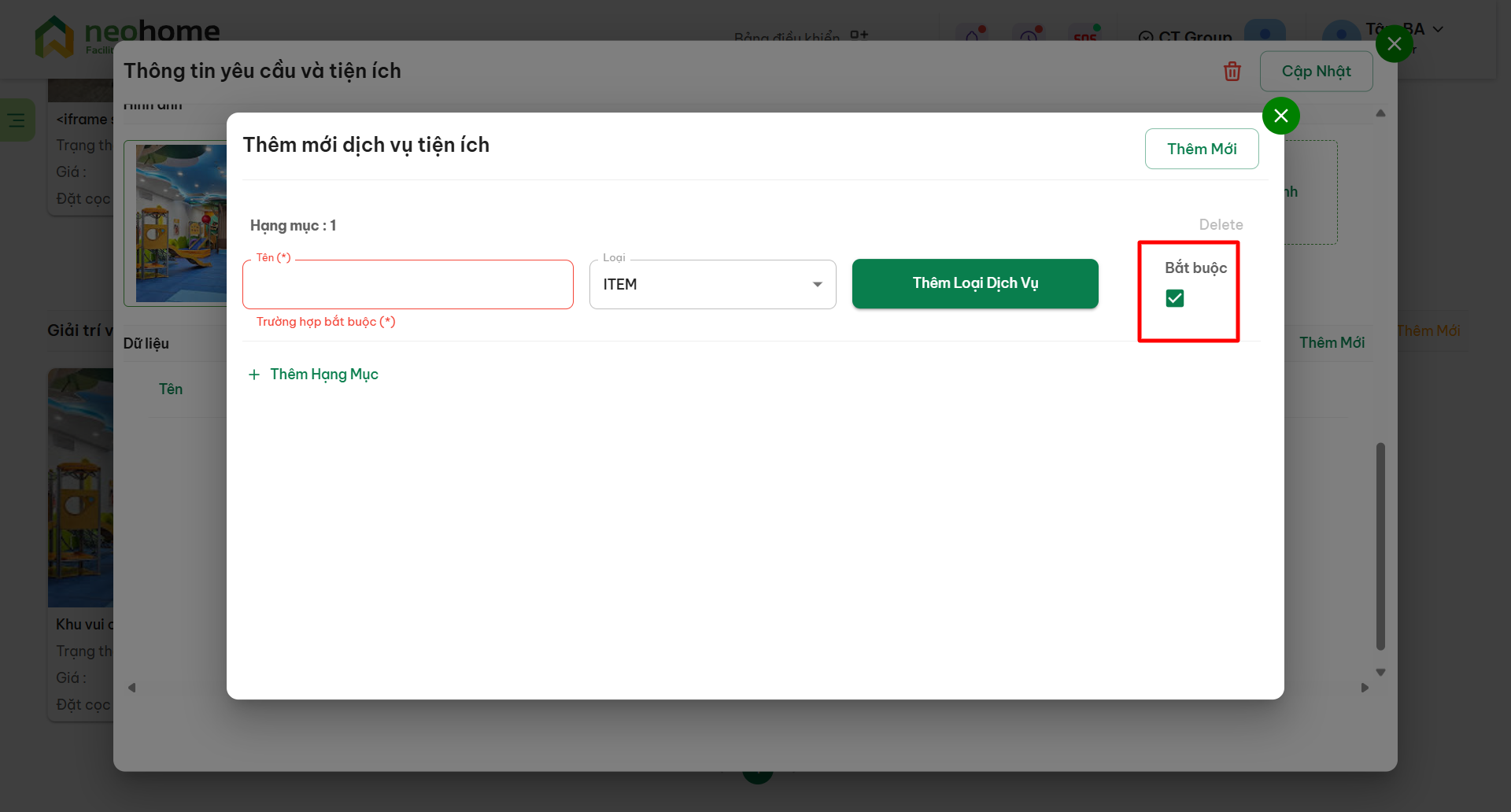This screenshot has width=1511, height=812.
Task: Click the SOS alert icon
Action: 1085,35
